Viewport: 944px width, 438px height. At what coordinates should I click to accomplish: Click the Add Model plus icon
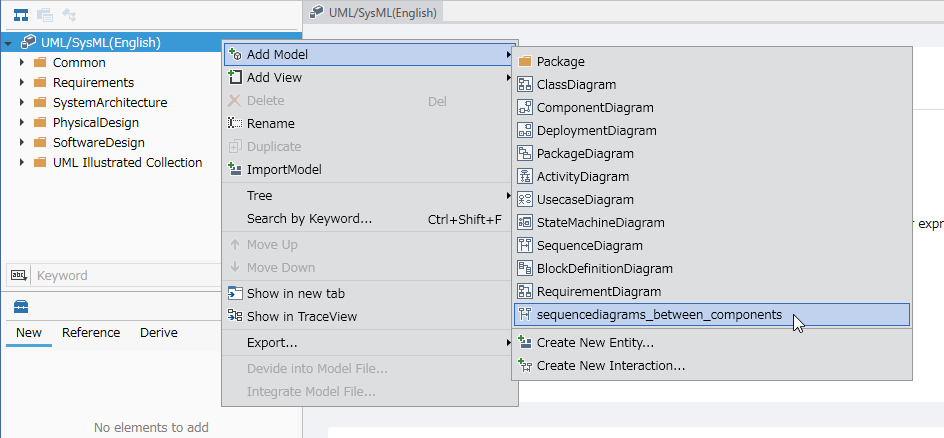(235, 54)
